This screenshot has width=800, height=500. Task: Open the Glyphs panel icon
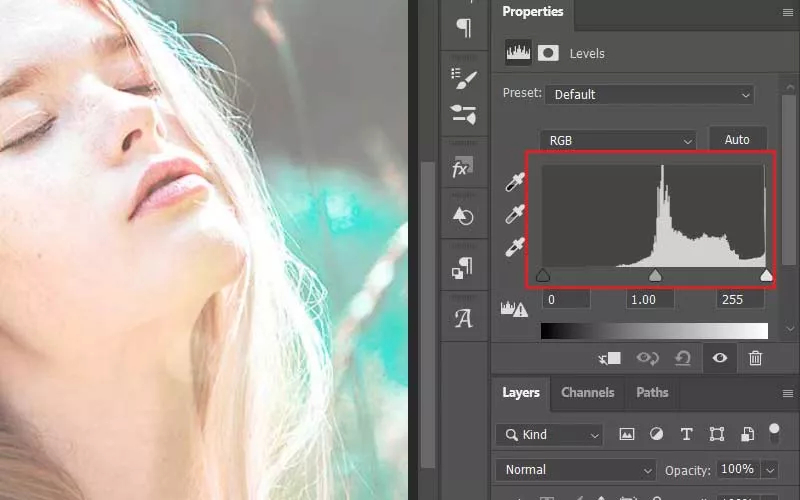point(463,318)
